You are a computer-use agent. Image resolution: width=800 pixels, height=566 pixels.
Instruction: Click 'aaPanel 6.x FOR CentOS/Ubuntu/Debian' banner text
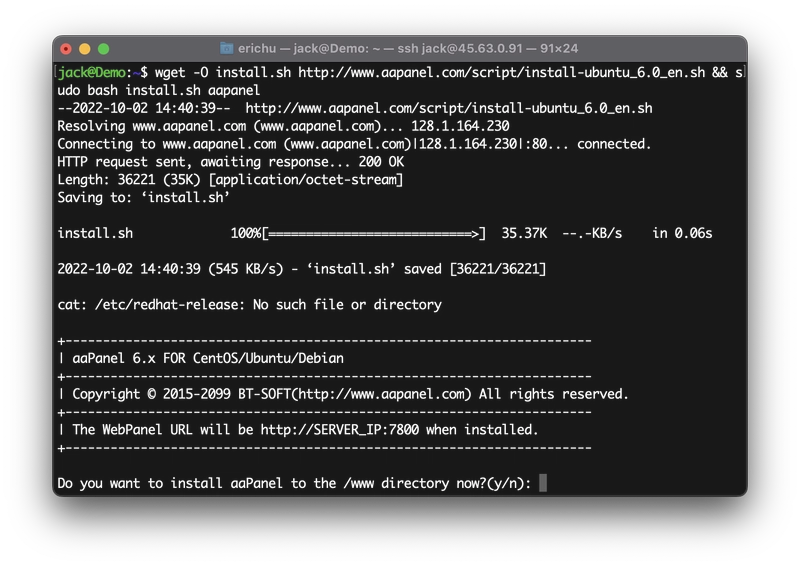point(208,358)
